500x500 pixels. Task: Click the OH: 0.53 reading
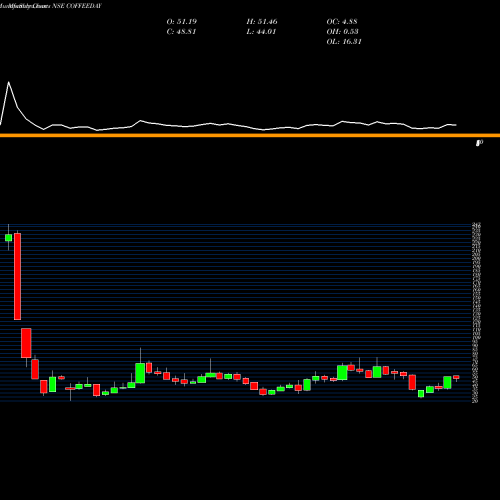[x=342, y=32]
